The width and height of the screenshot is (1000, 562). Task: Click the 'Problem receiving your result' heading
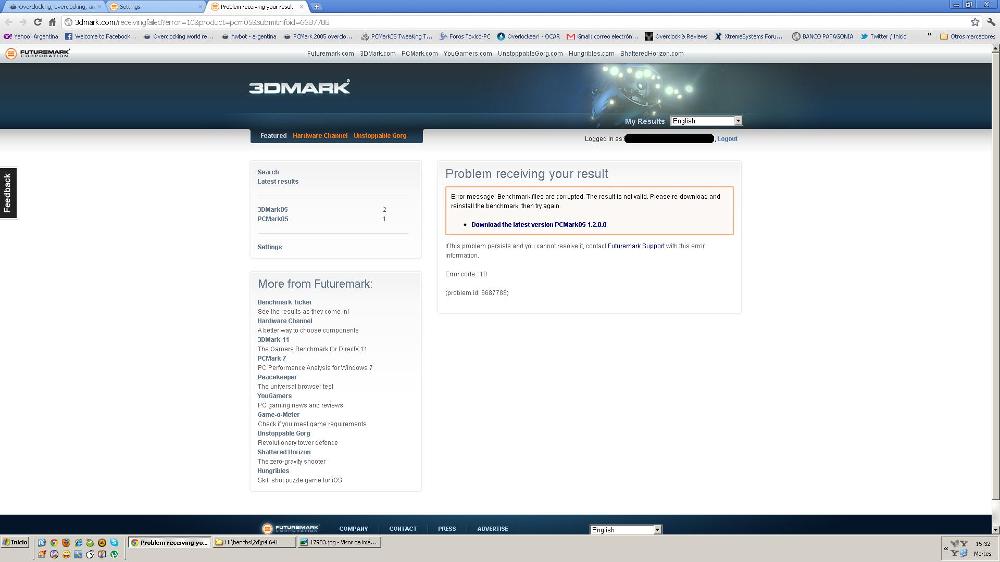point(527,174)
